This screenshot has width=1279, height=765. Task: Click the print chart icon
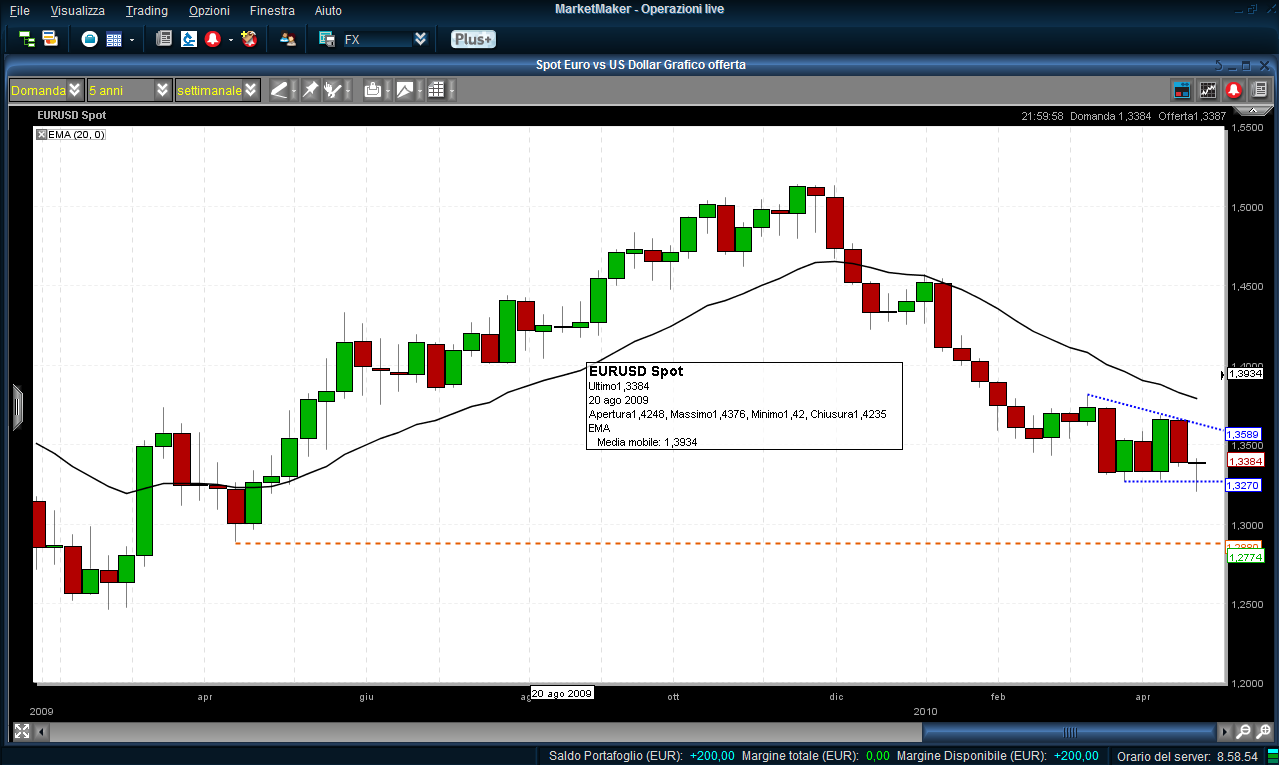pos(372,90)
